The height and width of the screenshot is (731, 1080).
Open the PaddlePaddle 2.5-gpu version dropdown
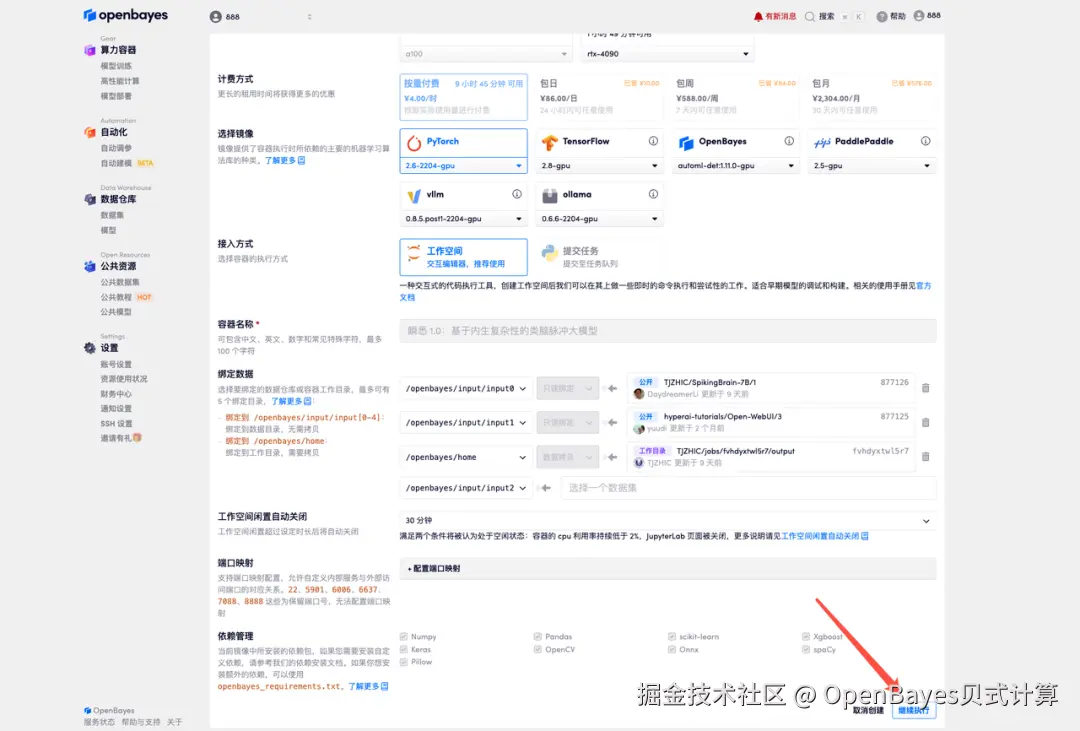point(872,166)
